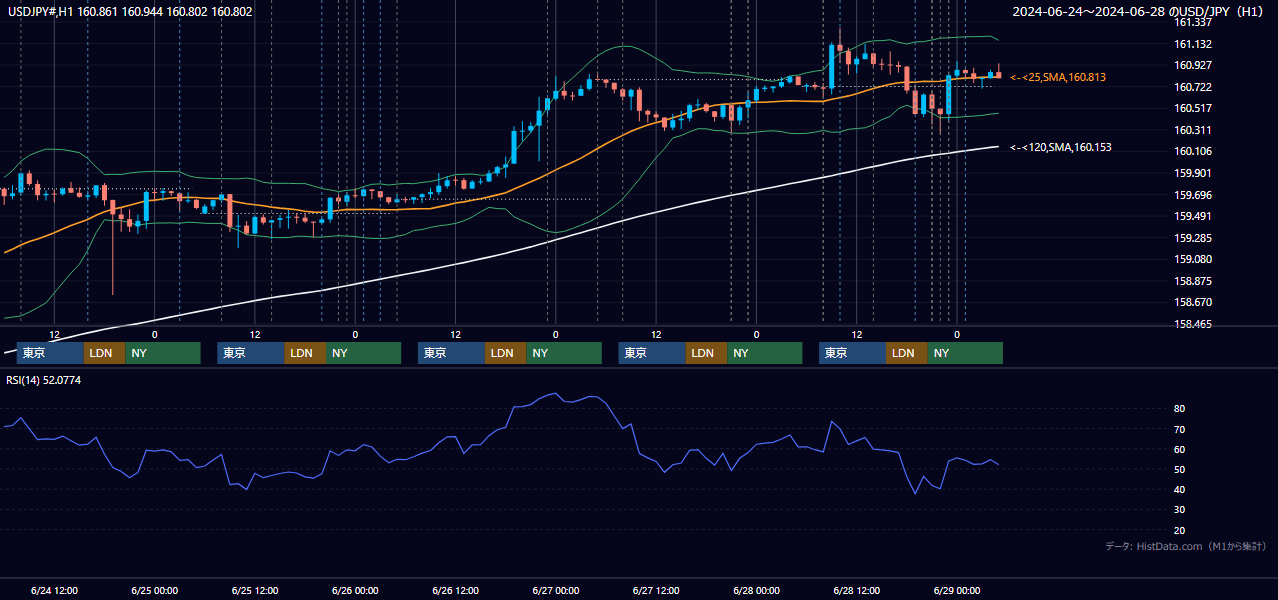Click price axis value 160.106

tap(1193, 151)
